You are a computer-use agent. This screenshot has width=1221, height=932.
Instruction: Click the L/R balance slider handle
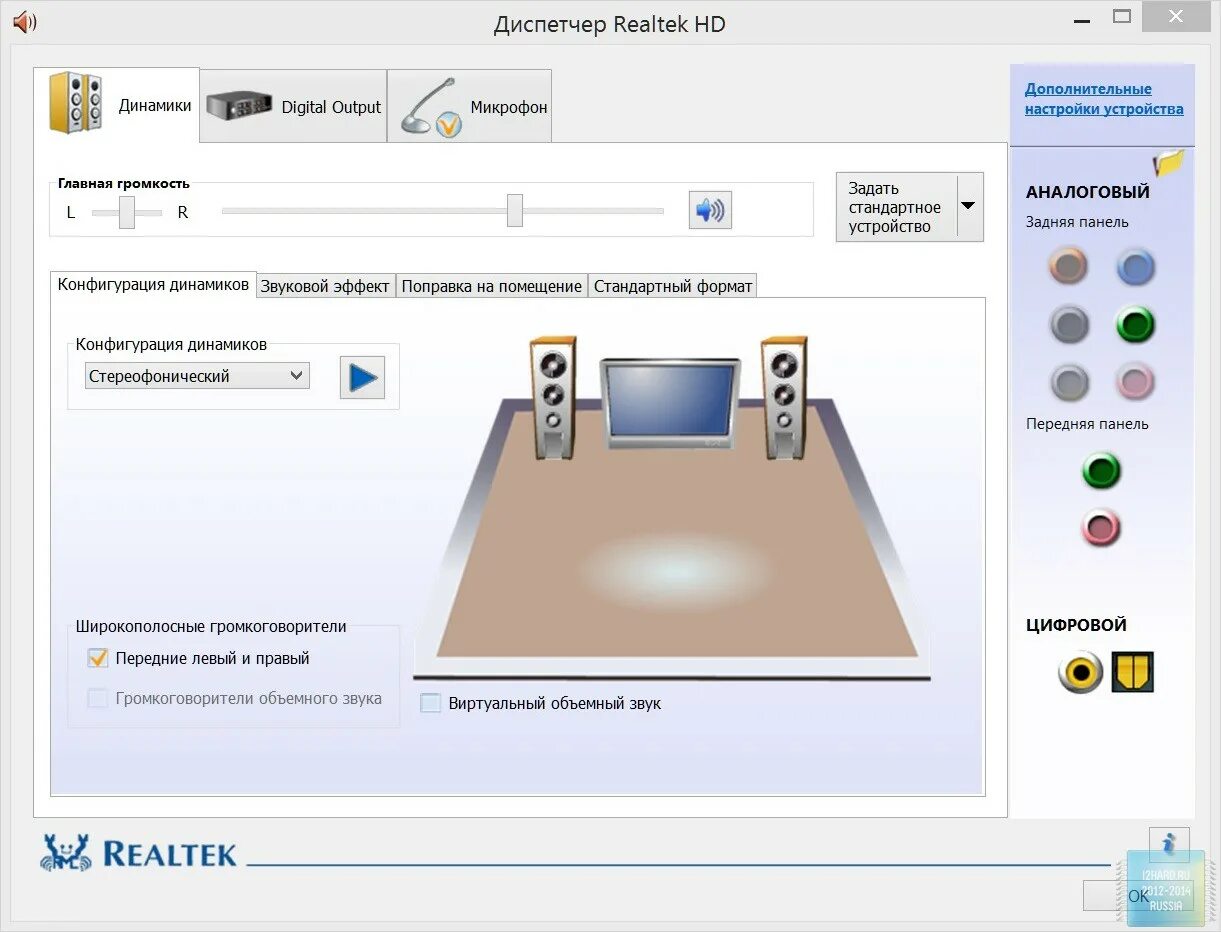(127, 212)
